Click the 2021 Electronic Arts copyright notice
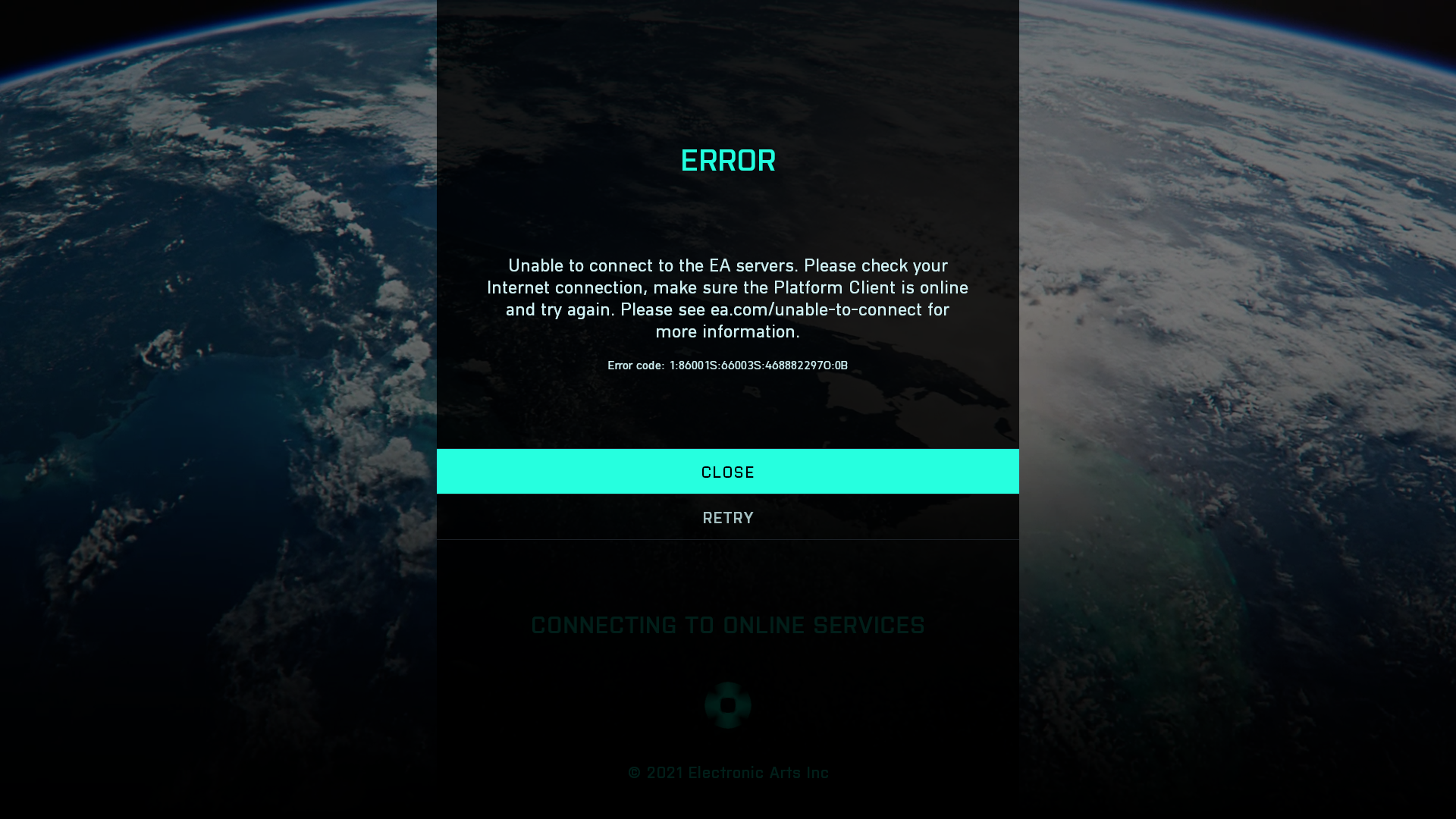Screen dimensions: 1456x819 (728, 772)
